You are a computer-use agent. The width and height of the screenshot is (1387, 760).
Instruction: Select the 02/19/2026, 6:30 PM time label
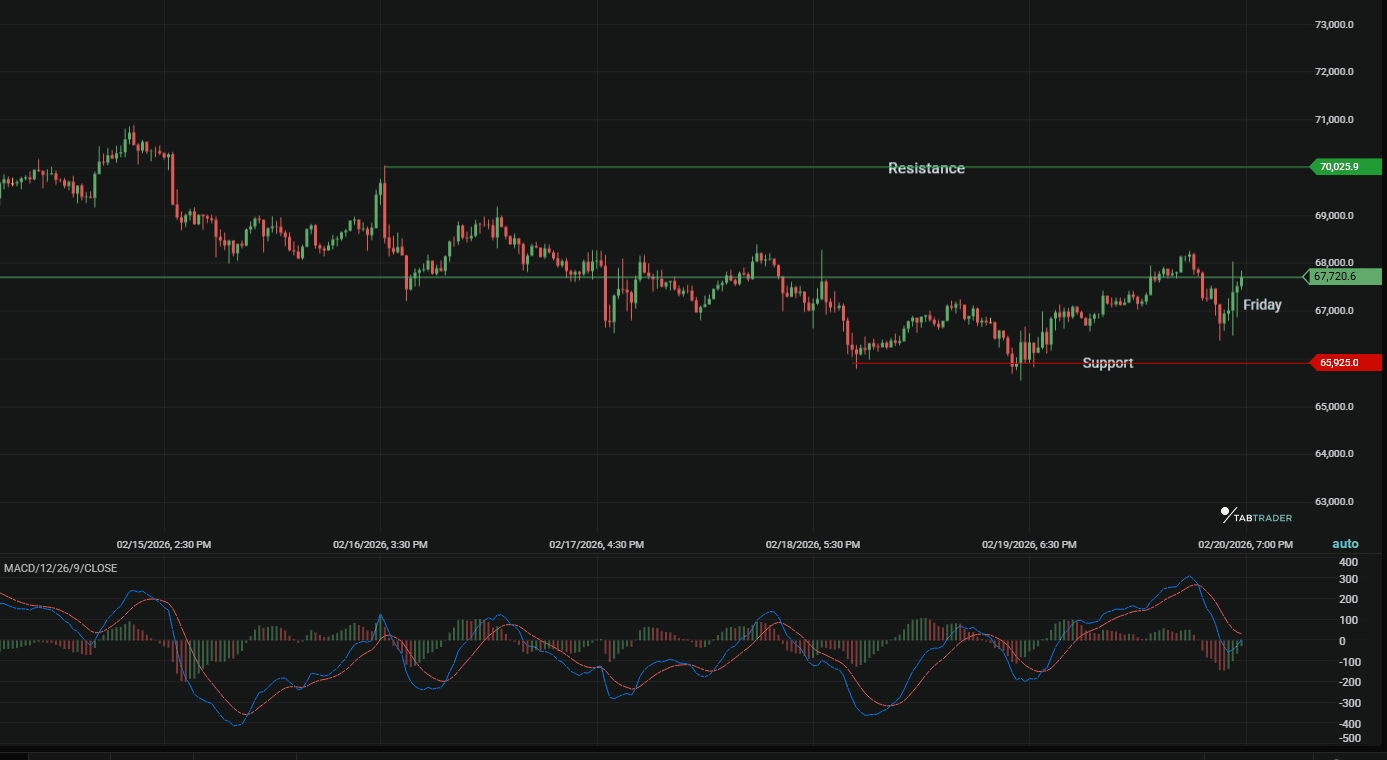click(1029, 545)
